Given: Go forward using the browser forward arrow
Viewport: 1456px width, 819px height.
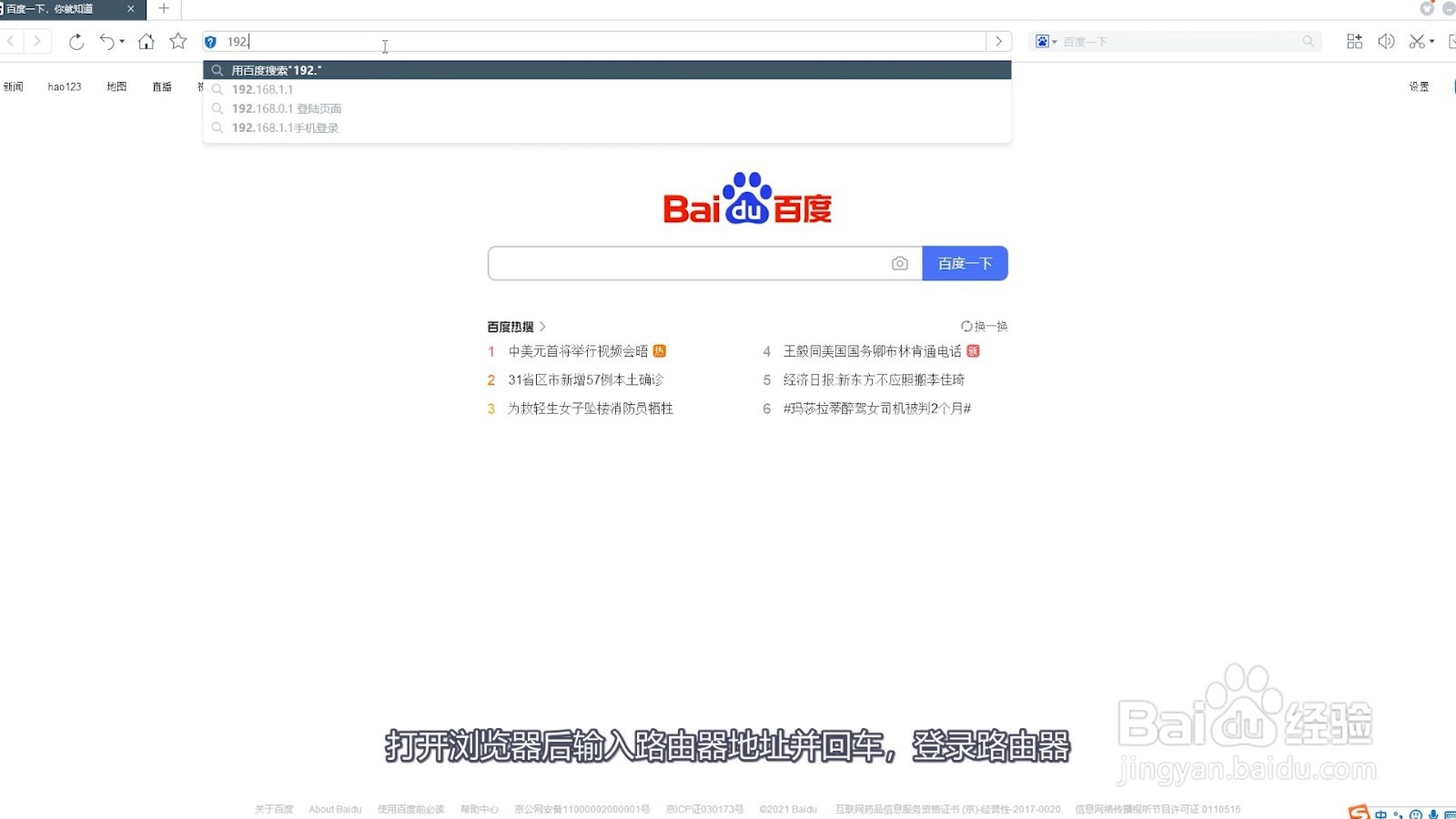Looking at the screenshot, I should [37, 41].
